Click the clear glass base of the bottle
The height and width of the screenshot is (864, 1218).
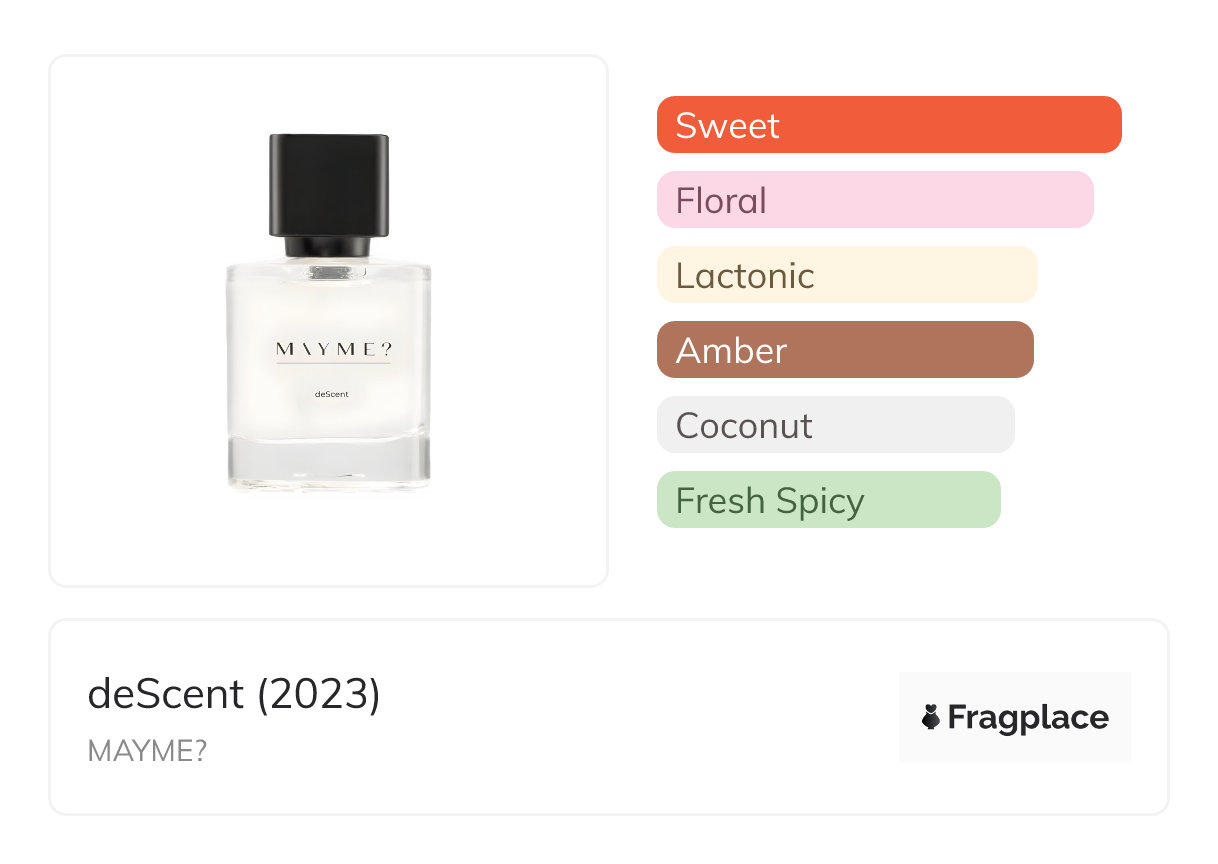[328, 463]
